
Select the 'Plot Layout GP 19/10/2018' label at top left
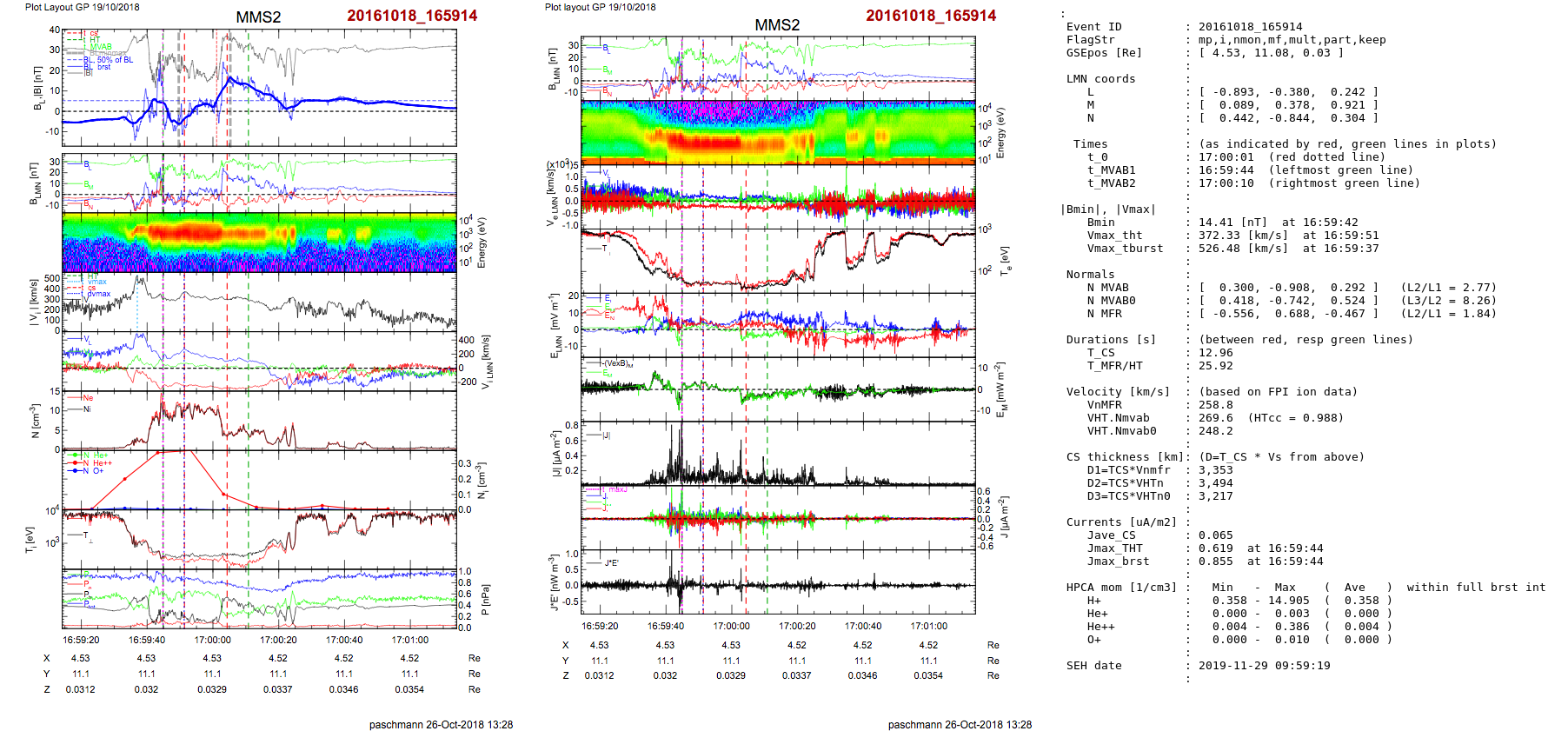click(x=82, y=7)
